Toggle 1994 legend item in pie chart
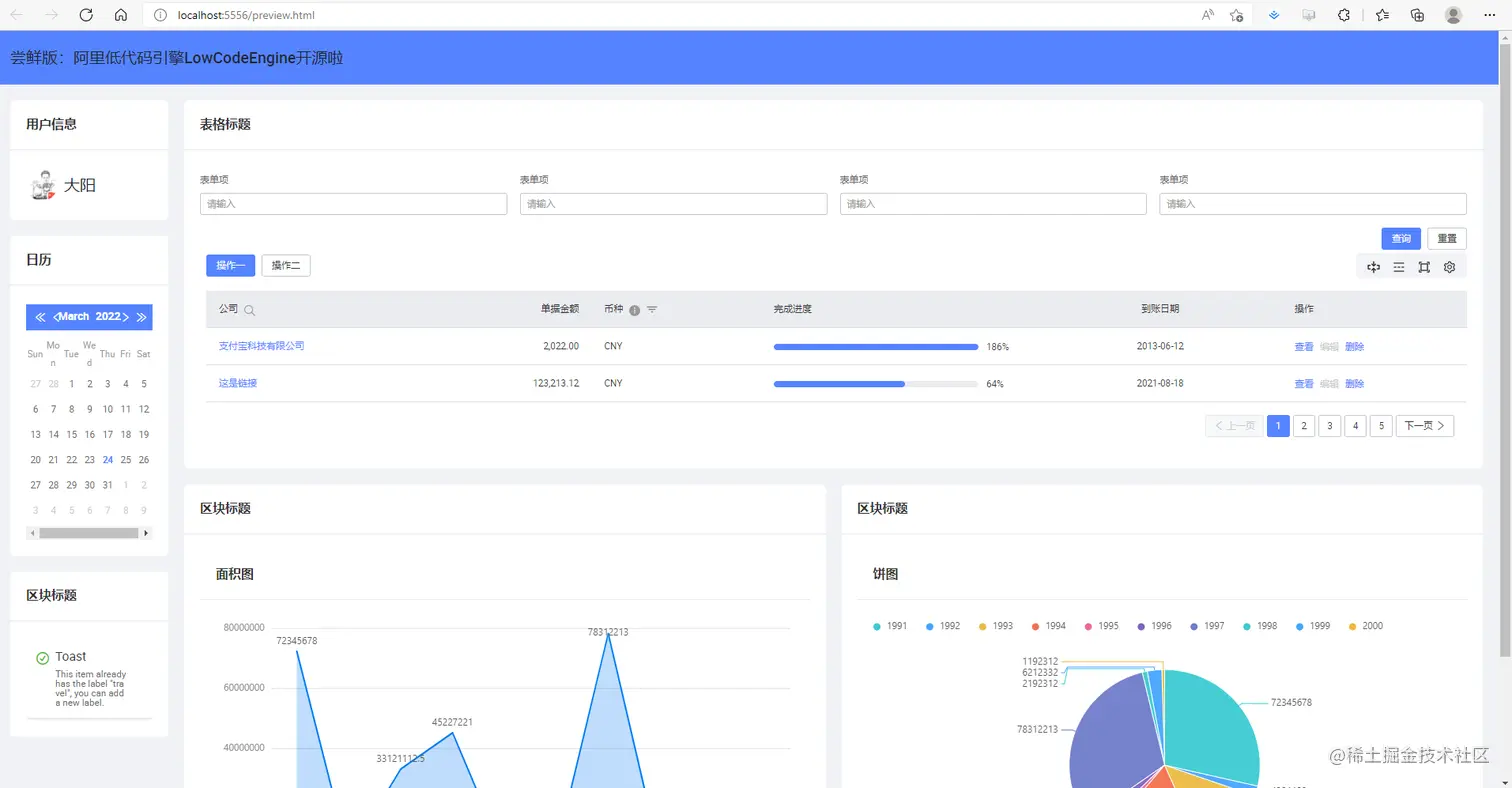 click(1049, 626)
